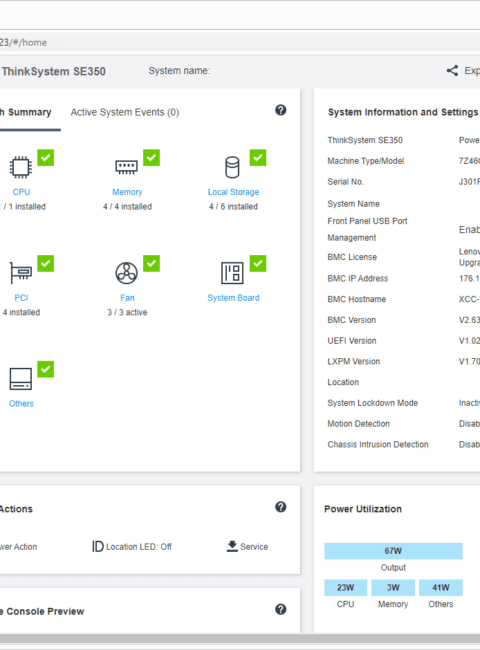Click Location LED: Off action

click(x=139, y=547)
